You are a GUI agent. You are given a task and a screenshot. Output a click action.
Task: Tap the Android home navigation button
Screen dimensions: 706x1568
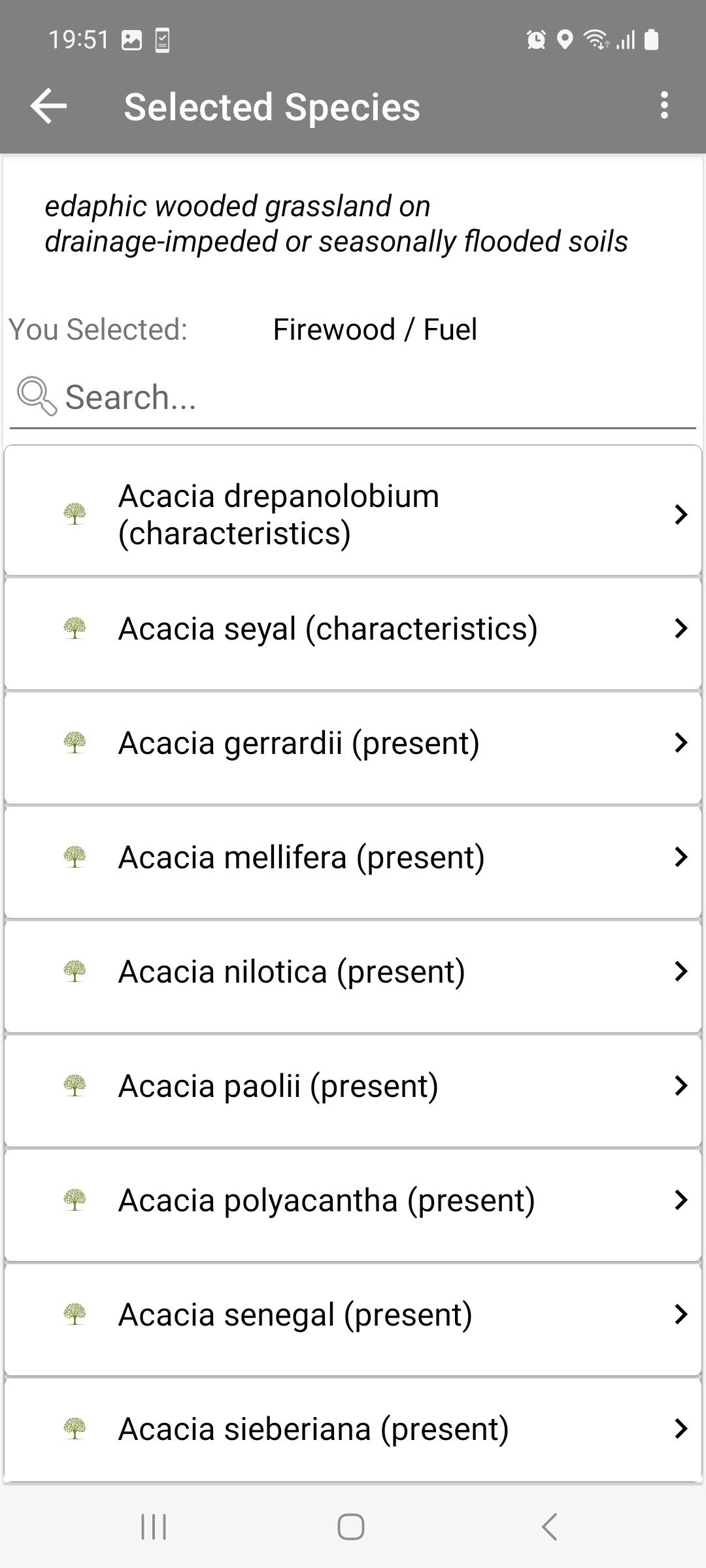click(x=351, y=1527)
